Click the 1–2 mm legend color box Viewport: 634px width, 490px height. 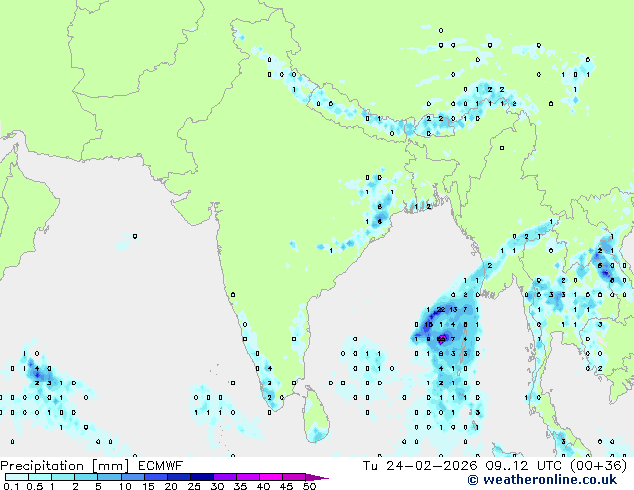pyautogui.click(x=63, y=477)
